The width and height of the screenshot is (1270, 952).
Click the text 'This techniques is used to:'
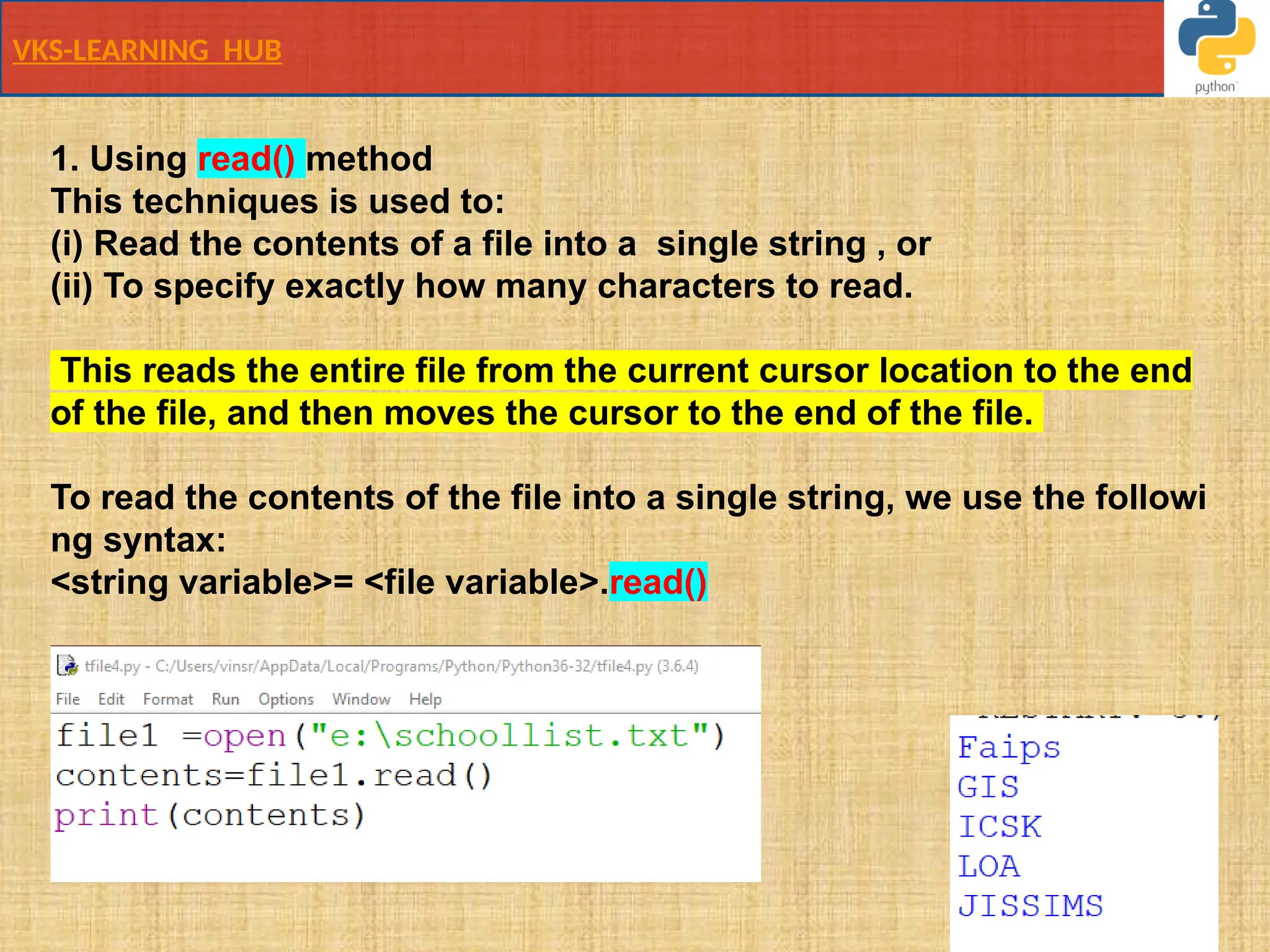(278, 201)
